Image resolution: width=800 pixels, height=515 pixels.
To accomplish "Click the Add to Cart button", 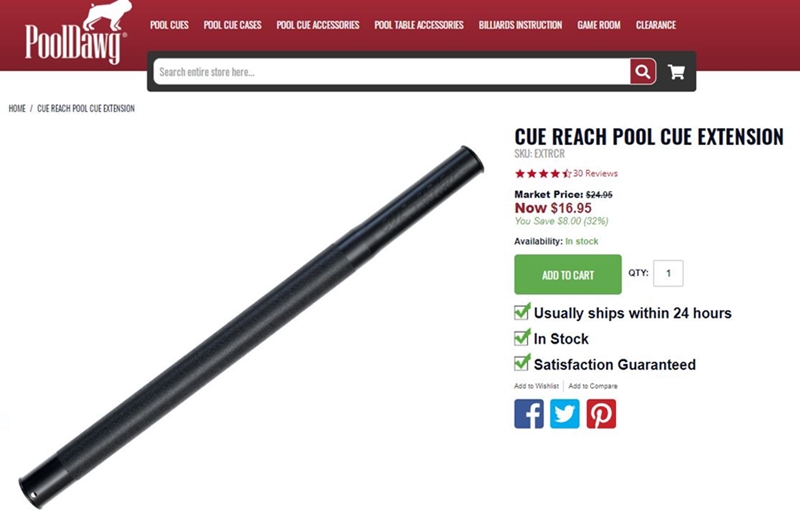I will pos(568,275).
